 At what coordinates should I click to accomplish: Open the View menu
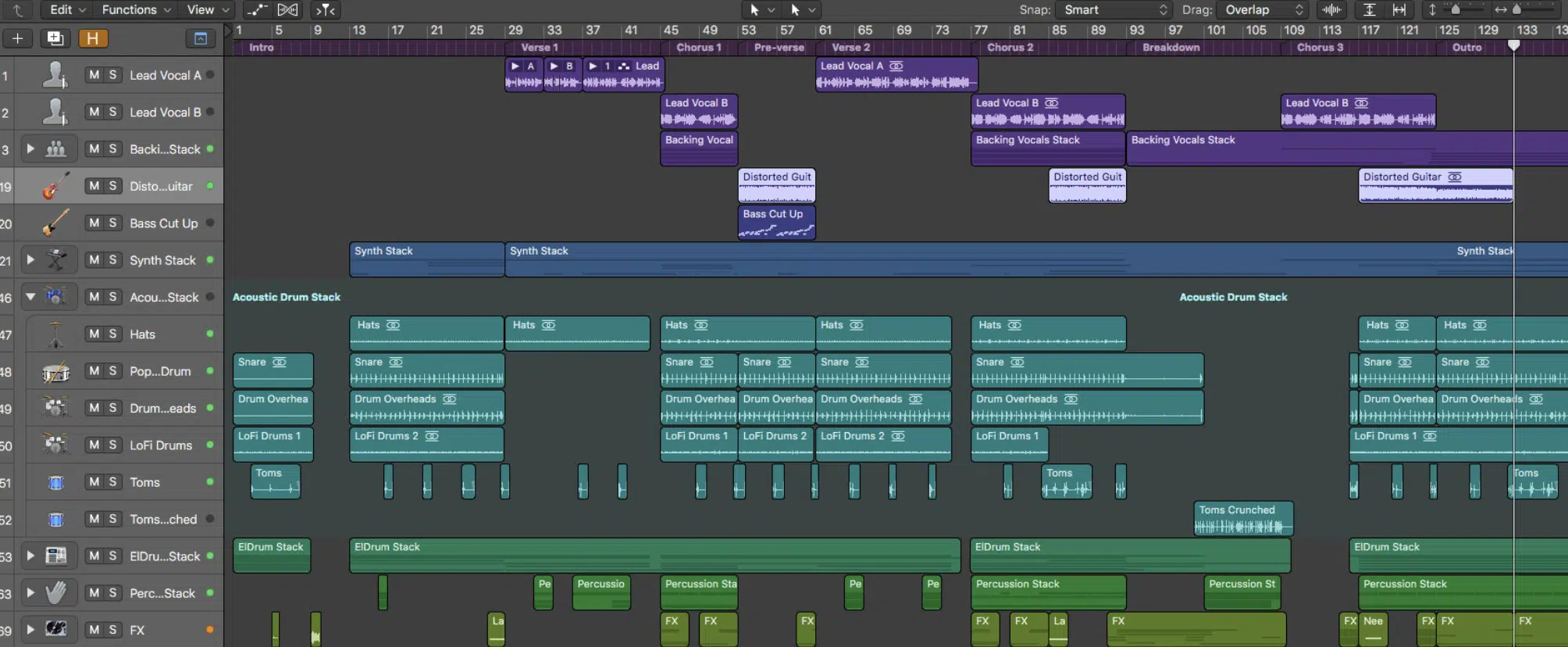click(x=208, y=10)
